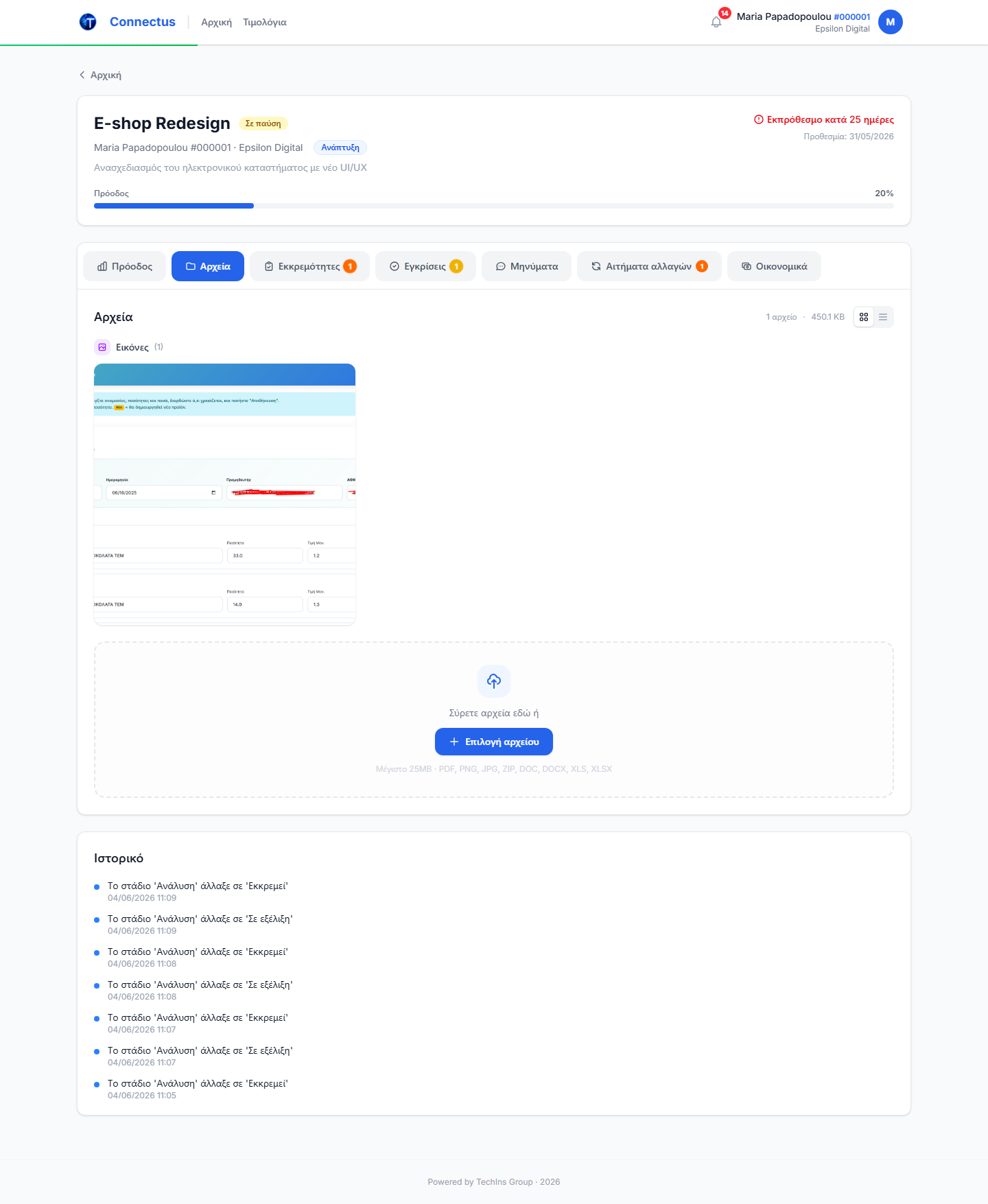This screenshot has height=1204, width=988.
Task: Click the Σε παύση status badge
Action: 263,123
